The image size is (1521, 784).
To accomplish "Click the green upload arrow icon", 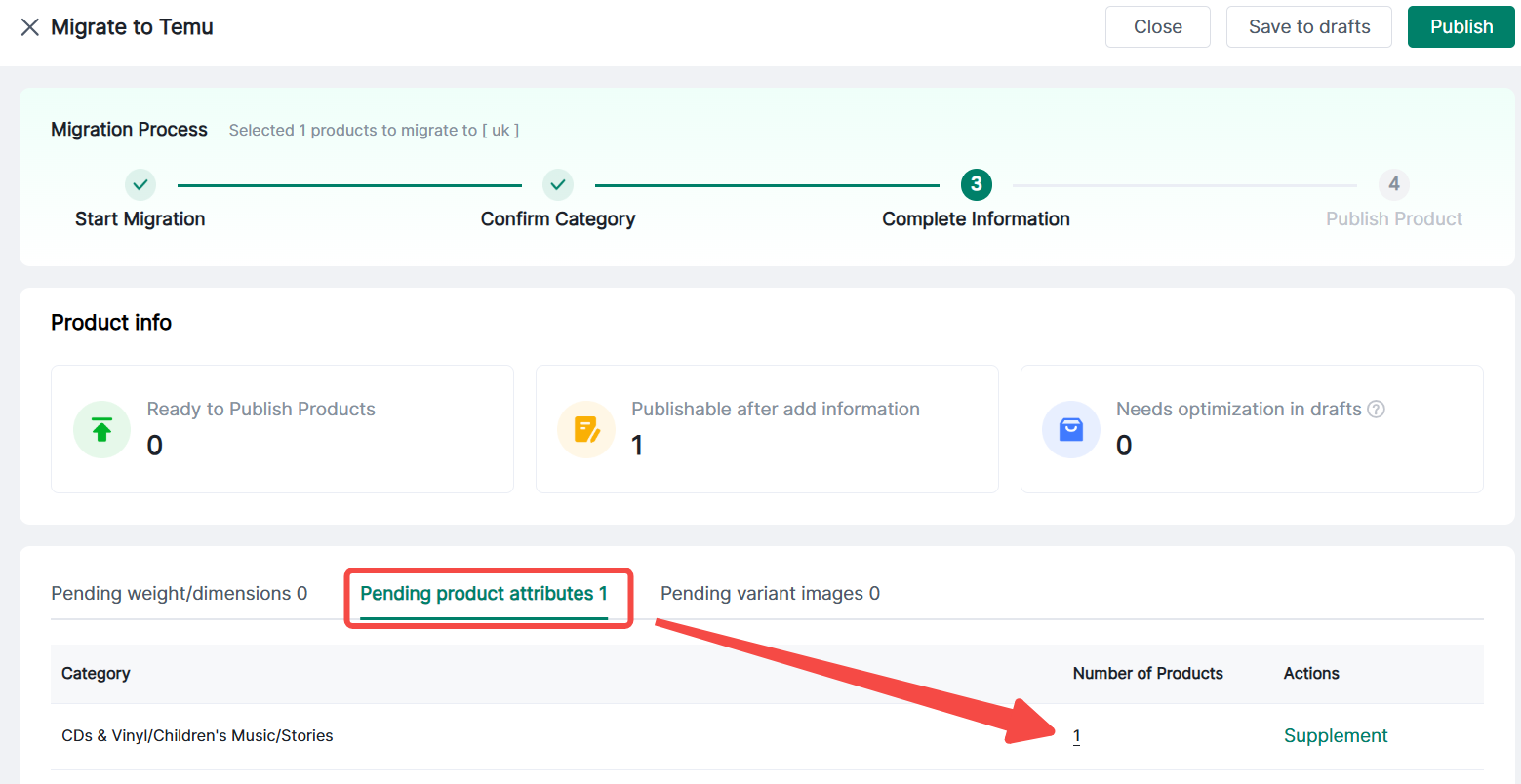I will (x=101, y=429).
